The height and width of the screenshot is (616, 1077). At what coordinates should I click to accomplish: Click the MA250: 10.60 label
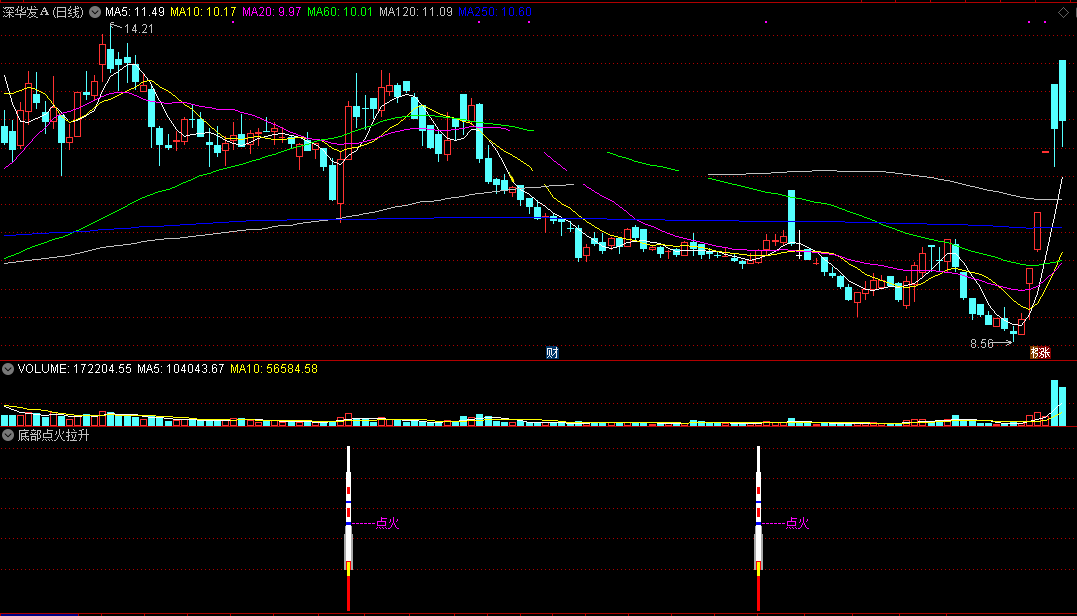[x=495, y=12]
